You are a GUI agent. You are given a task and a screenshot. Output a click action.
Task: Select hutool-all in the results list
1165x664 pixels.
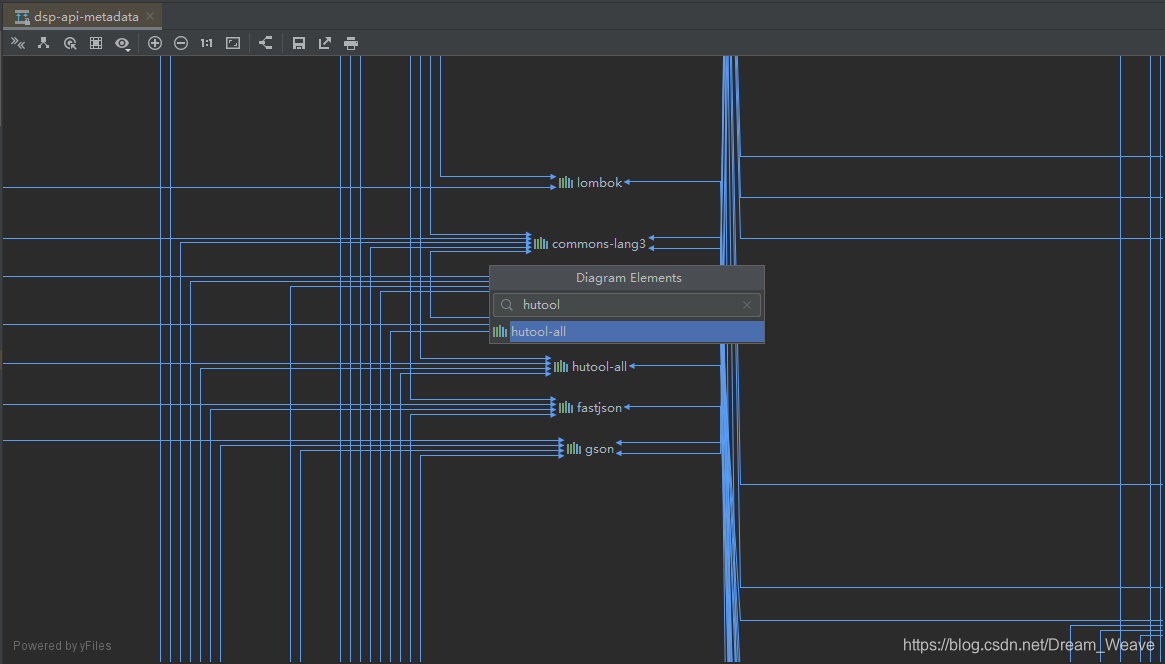click(x=627, y=331)
